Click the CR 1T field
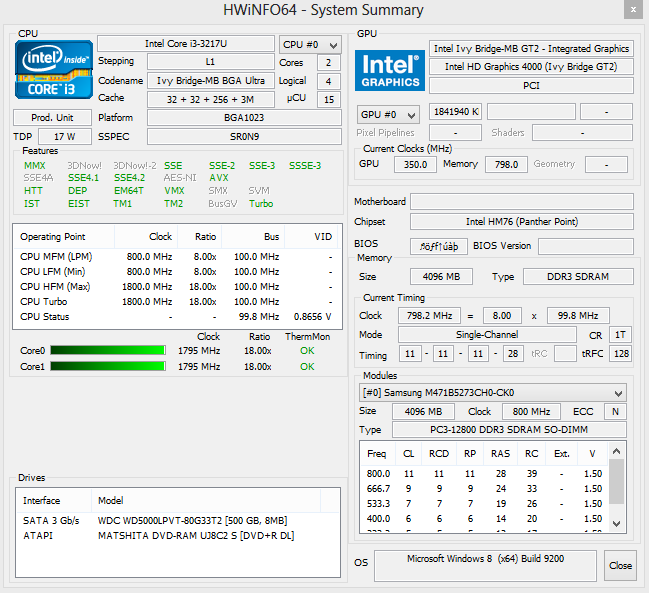Screen dimensions: 649x593 click(x=620, y=334)
